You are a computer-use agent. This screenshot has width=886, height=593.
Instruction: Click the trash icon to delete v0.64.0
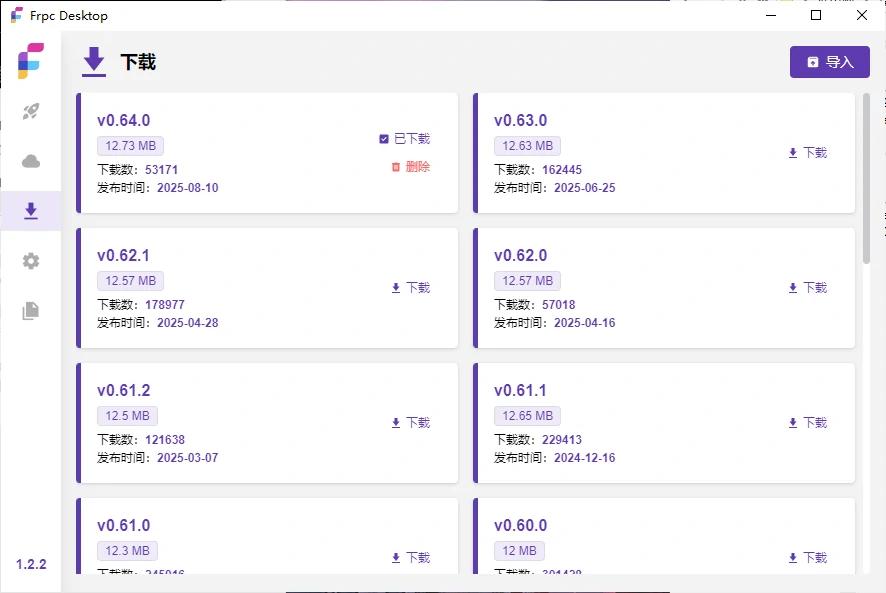(x=396, y=167)
